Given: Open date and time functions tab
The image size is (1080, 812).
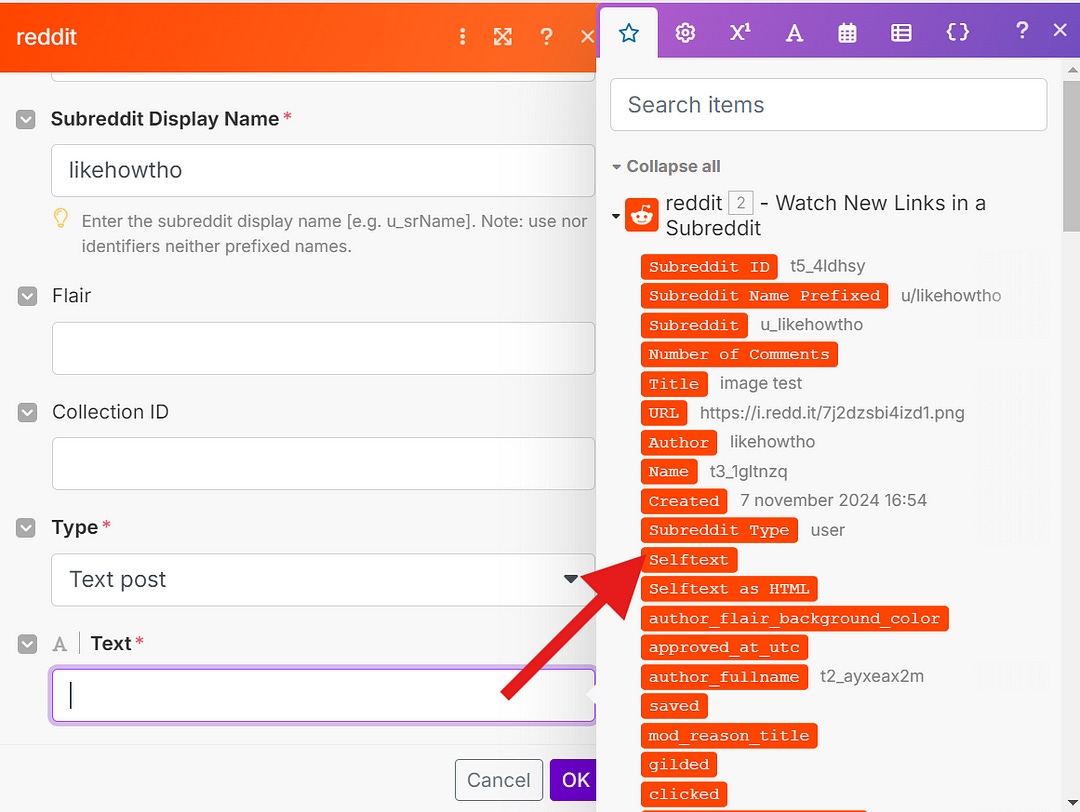Looking at the screenshot, I should coord(847,32).
